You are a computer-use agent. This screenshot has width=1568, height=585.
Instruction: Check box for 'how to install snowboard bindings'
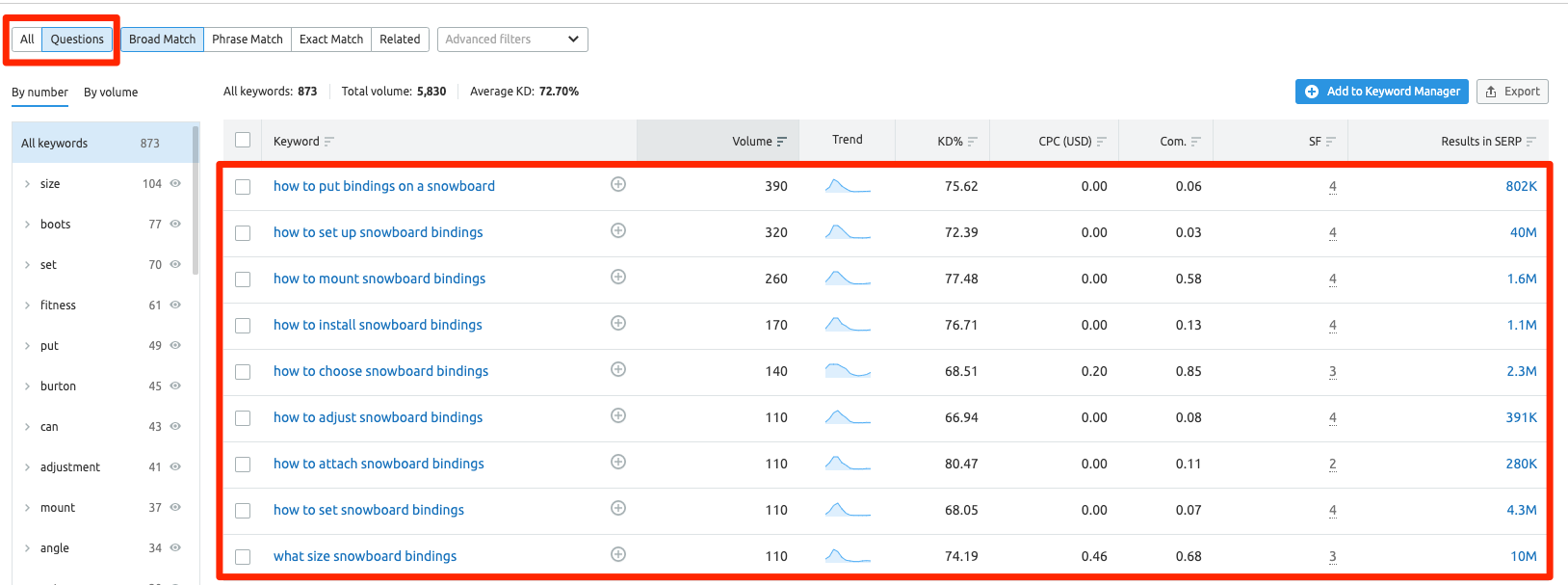243,326
